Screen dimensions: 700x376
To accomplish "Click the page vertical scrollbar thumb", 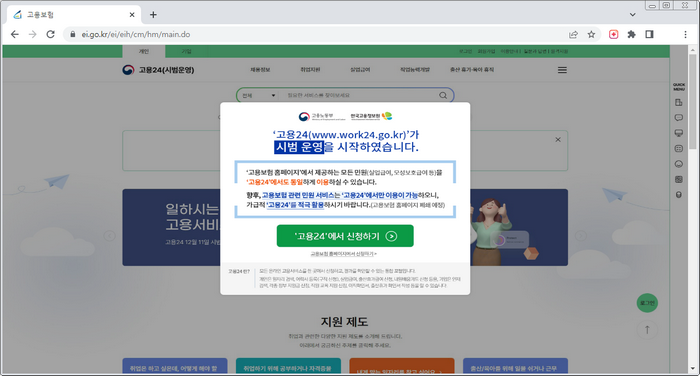I will coord(692,102).
